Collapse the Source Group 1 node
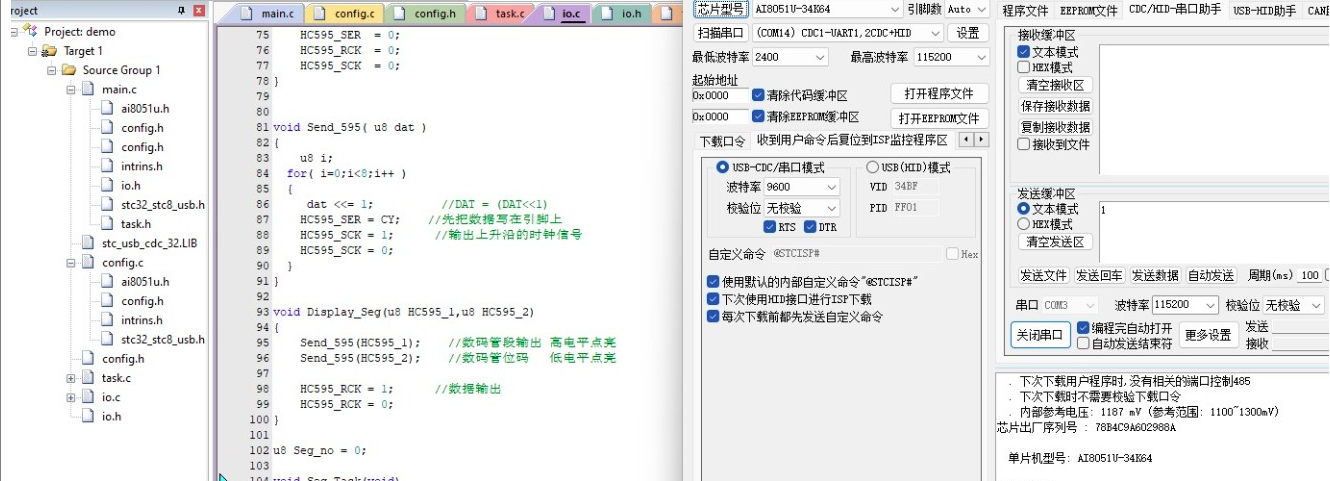Image resolution: width=1330 pixels, height=481 pixels. pos(52,70)
